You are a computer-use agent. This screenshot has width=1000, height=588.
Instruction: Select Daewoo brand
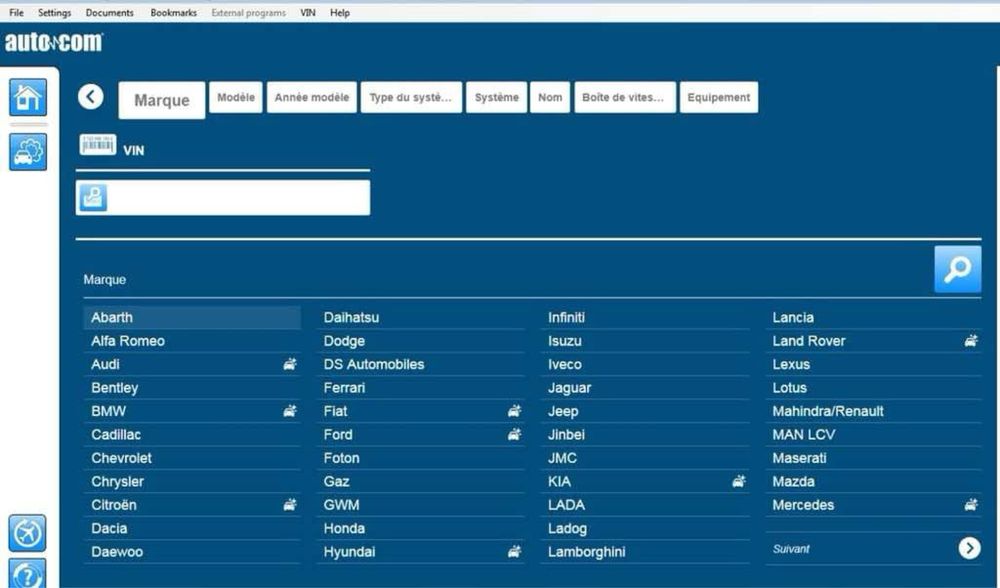[x=192, y=552]
